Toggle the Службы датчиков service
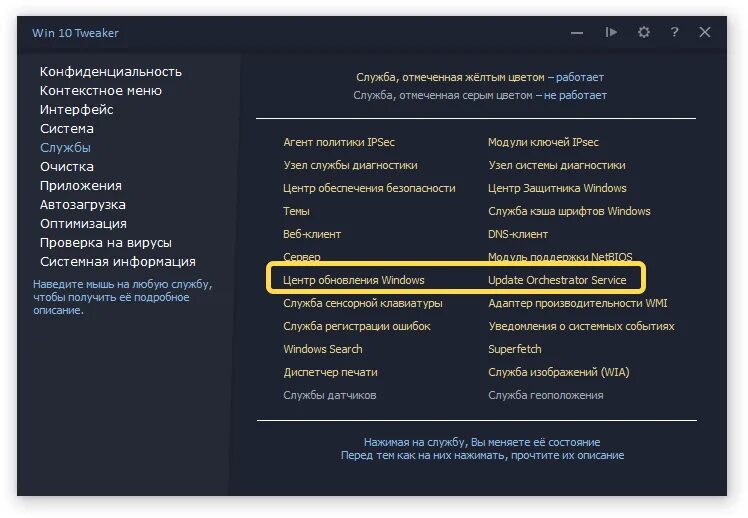The image size is (748, 518). click(330, 395)
